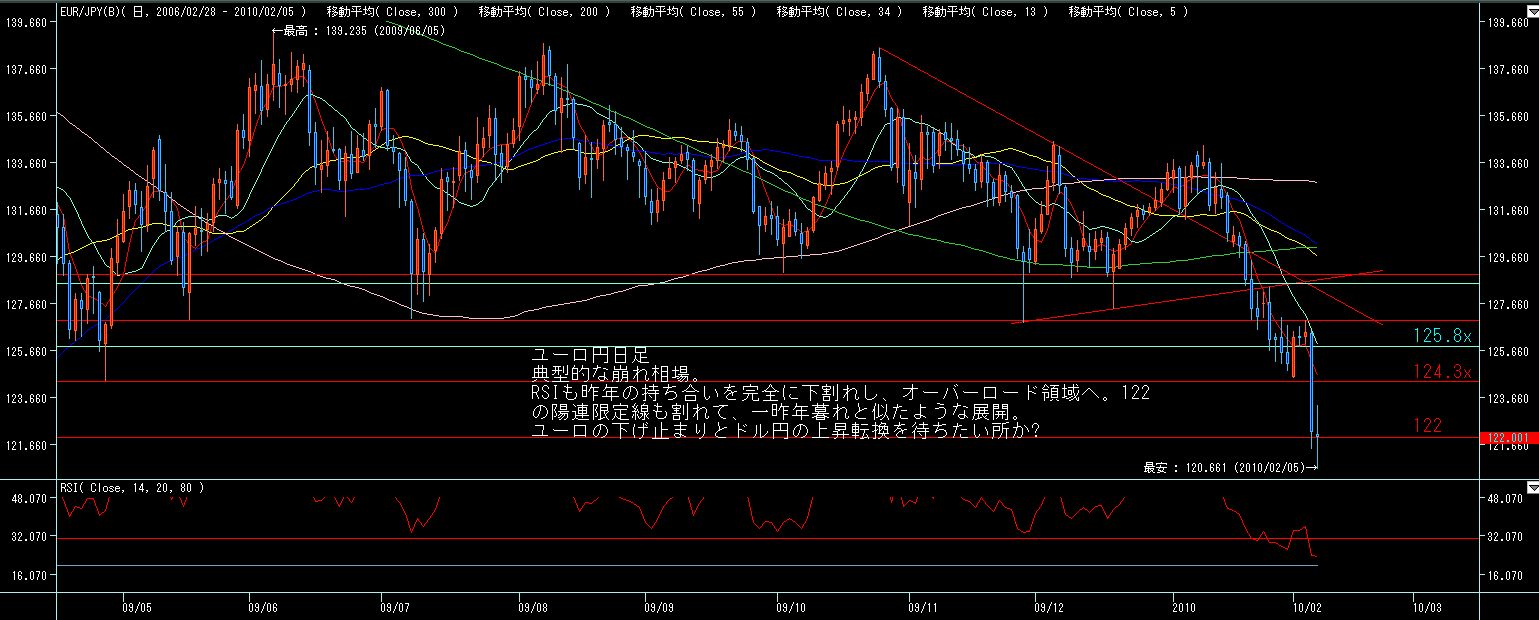This screenshot has height=620, width=1539.
Task: Select the 移動平均( Close, 200 ) indicator label
Action: point(544,11)
